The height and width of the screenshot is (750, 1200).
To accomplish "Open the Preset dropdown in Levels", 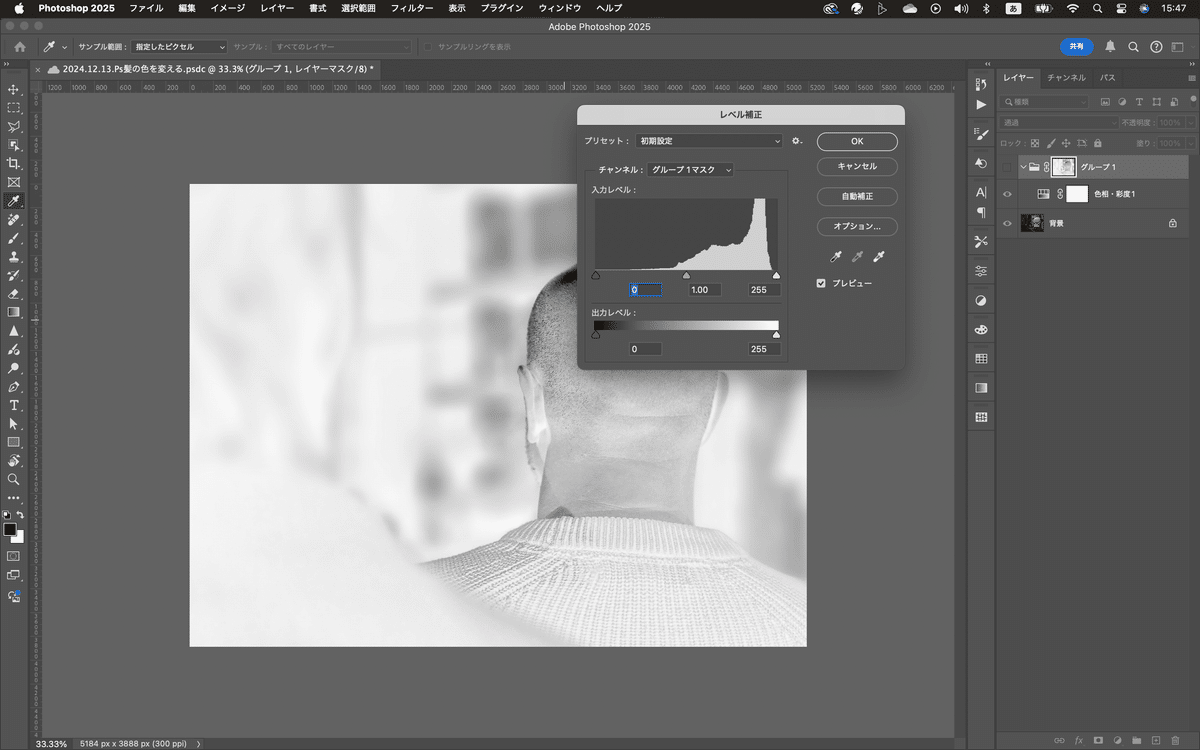I will pos(709,141).
